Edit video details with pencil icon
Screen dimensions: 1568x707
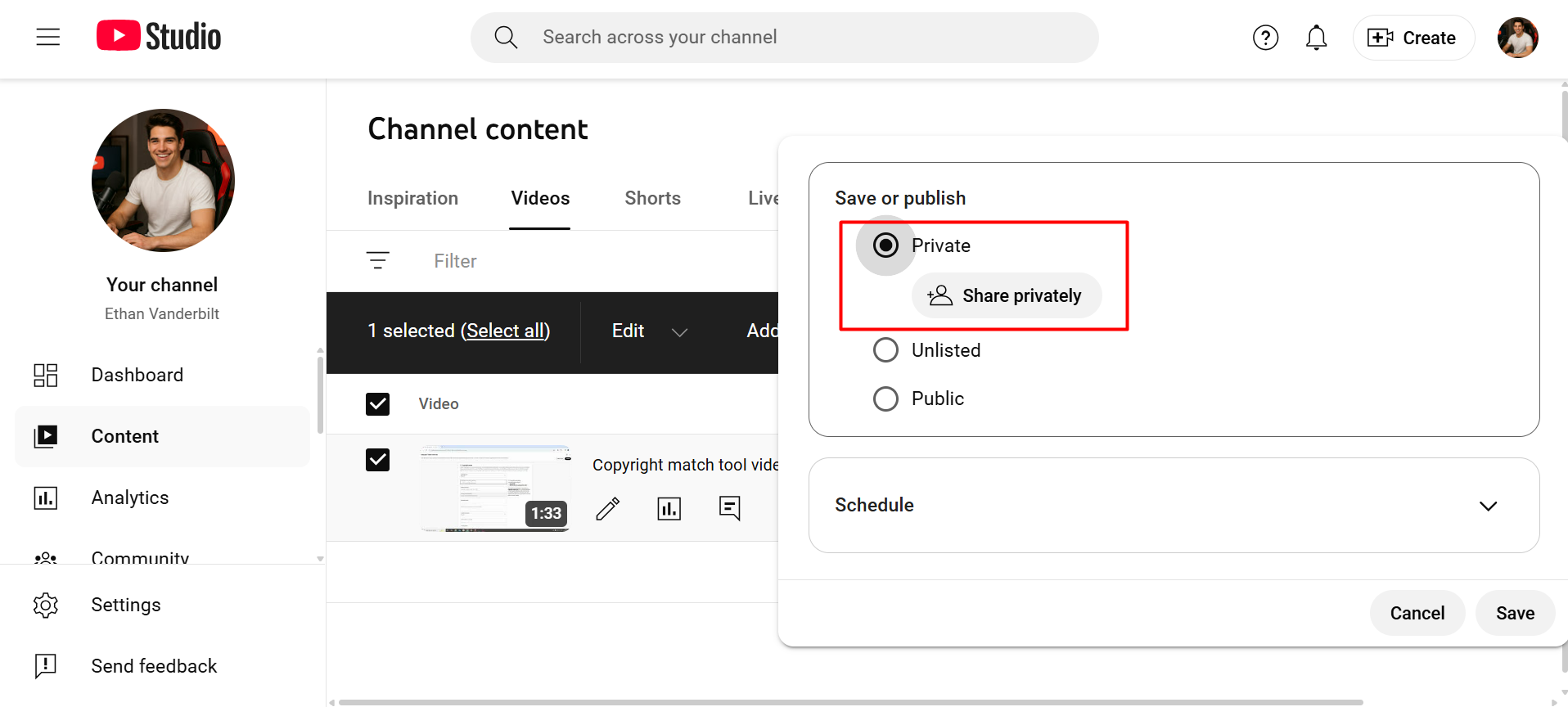607,508
